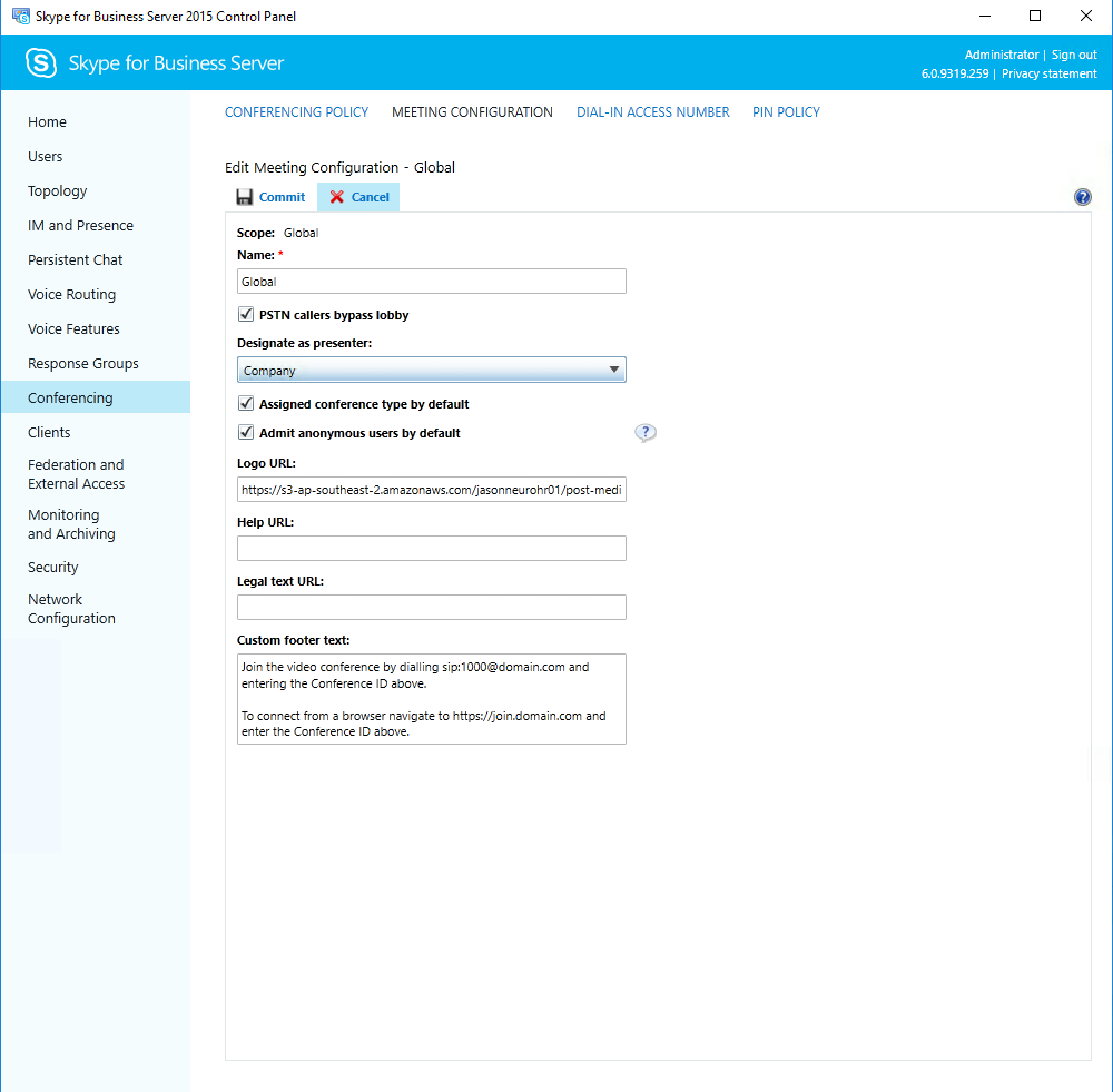Open the Clients section
The width and height of the screenshot is (1113, 1092).
[x=49, y=432]
